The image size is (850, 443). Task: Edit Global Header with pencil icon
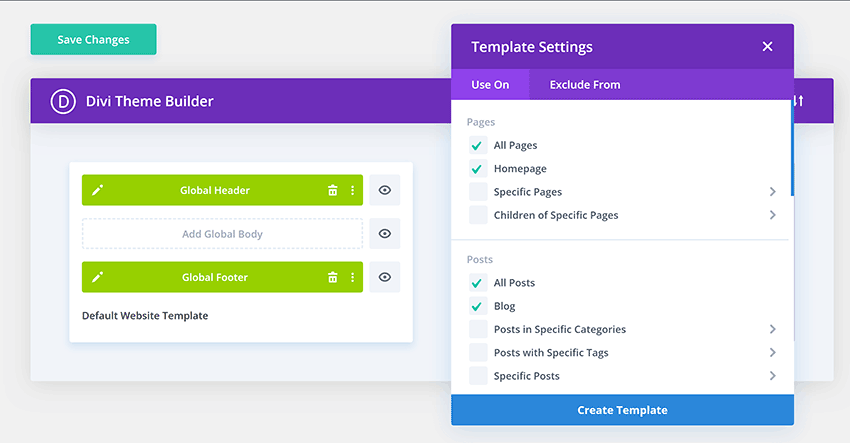98,190
